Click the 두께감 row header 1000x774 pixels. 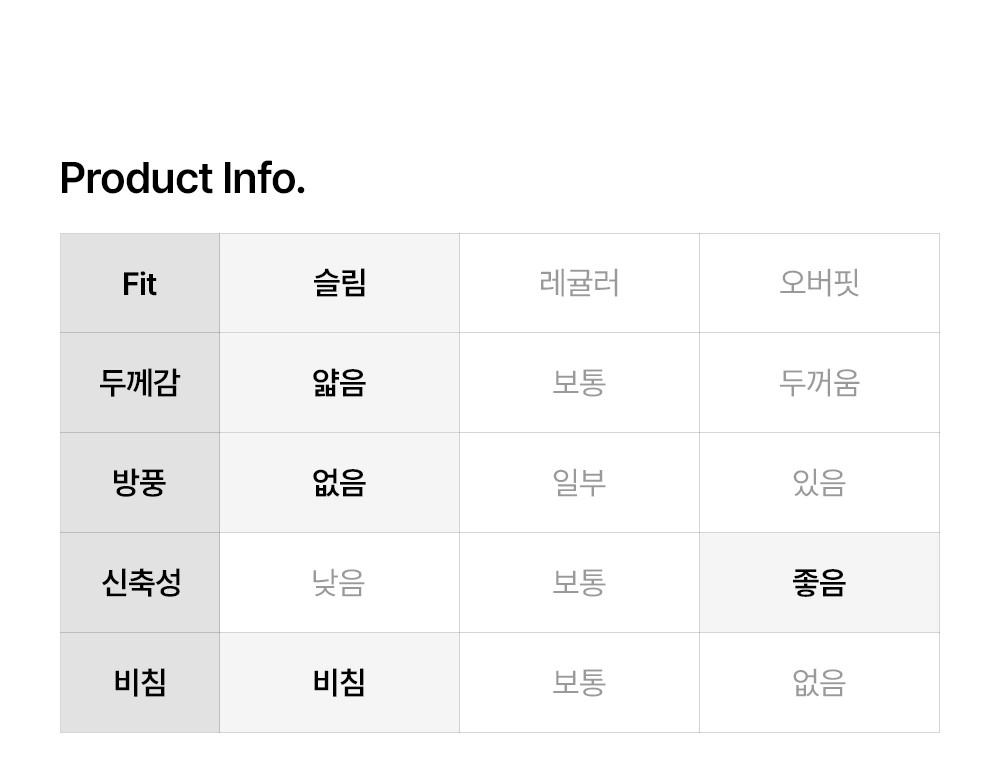click(140, 383)
